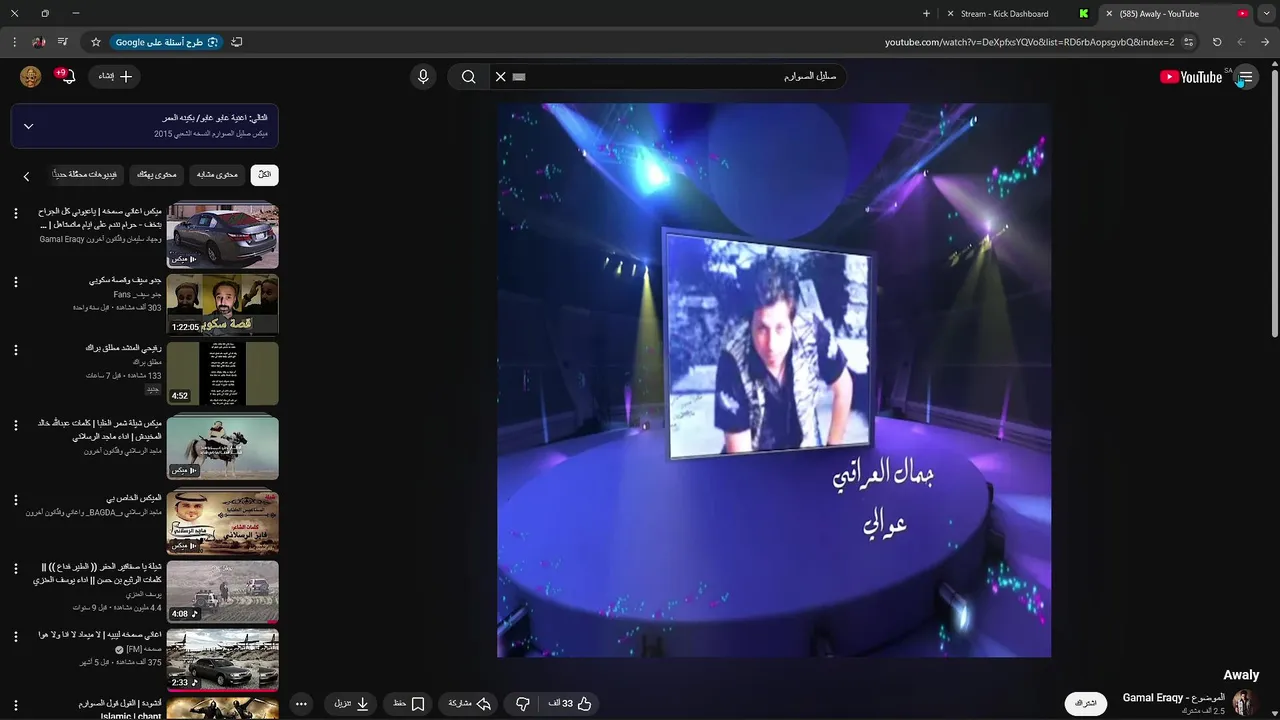
Task: Open Gamal Eraqy channel avatar
Action: [x=1244, y=703]
